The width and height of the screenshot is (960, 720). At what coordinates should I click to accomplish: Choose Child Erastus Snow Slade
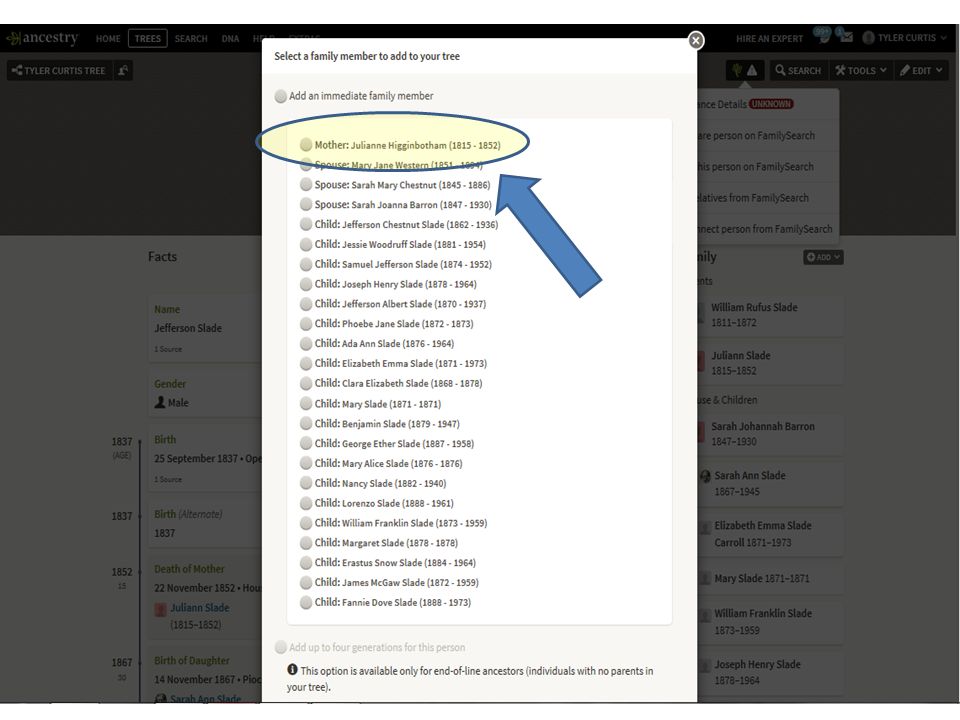(x=306, y=563)
